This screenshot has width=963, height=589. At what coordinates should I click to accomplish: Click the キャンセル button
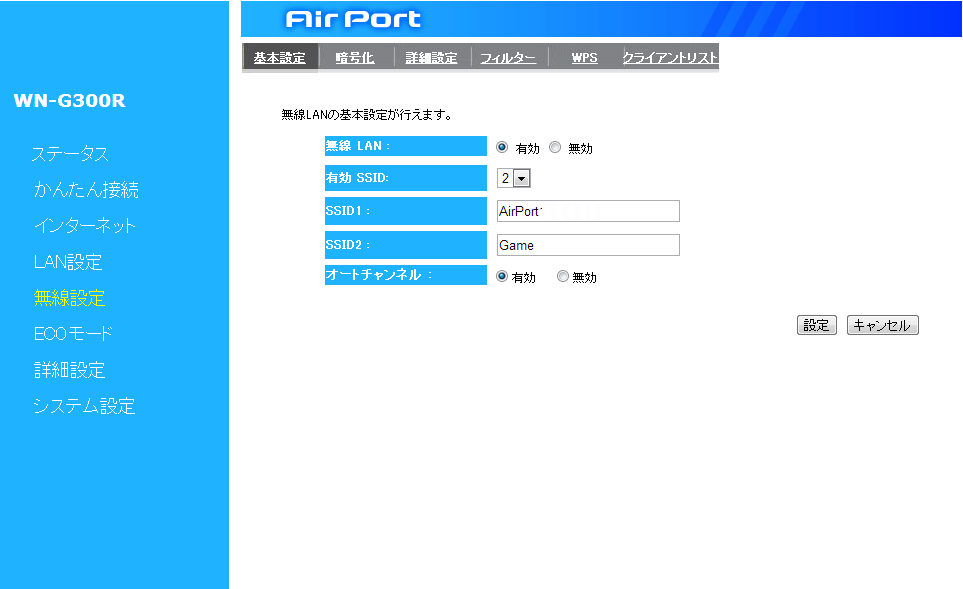point(882,325)
